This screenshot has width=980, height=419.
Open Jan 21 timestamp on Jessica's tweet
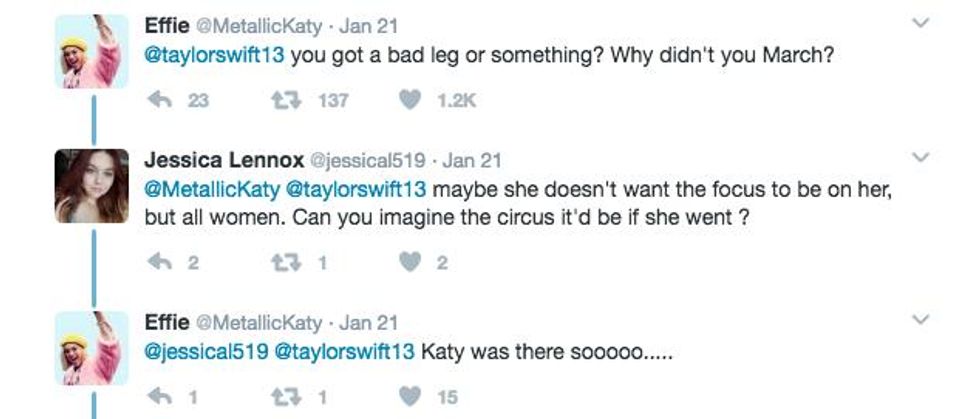pyautogui.click(x=471, y=160)
